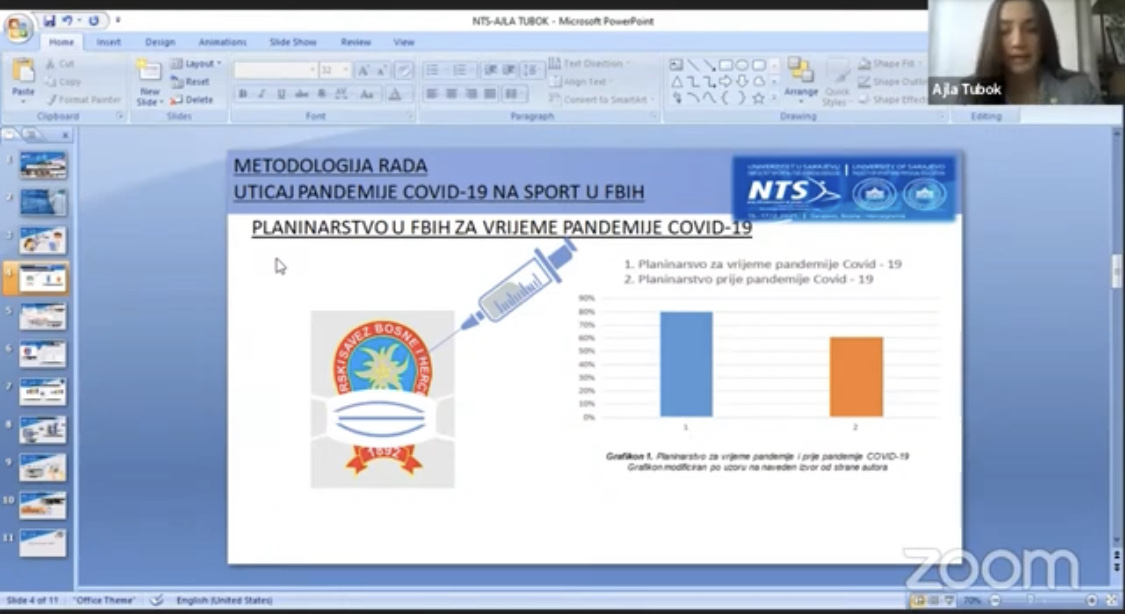Save the presentation from Quick Access toolbar
Screen dimensions: 1125x614
(50, 20)
